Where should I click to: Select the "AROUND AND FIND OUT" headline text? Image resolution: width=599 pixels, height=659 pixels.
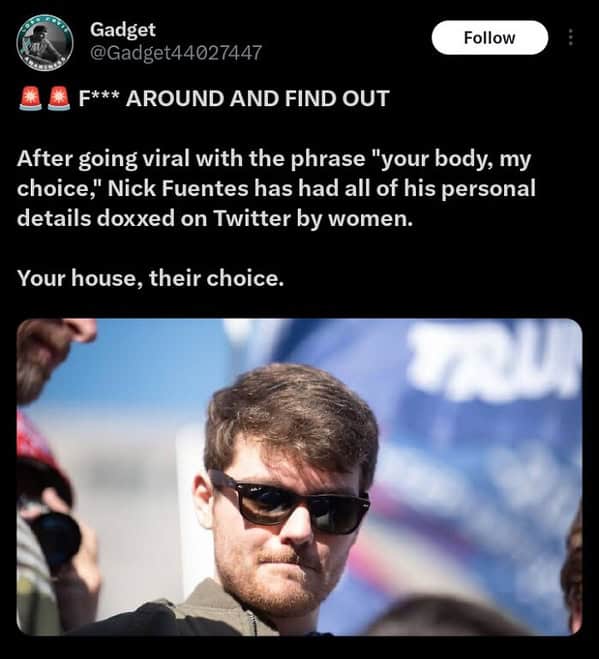click(258, 98)
